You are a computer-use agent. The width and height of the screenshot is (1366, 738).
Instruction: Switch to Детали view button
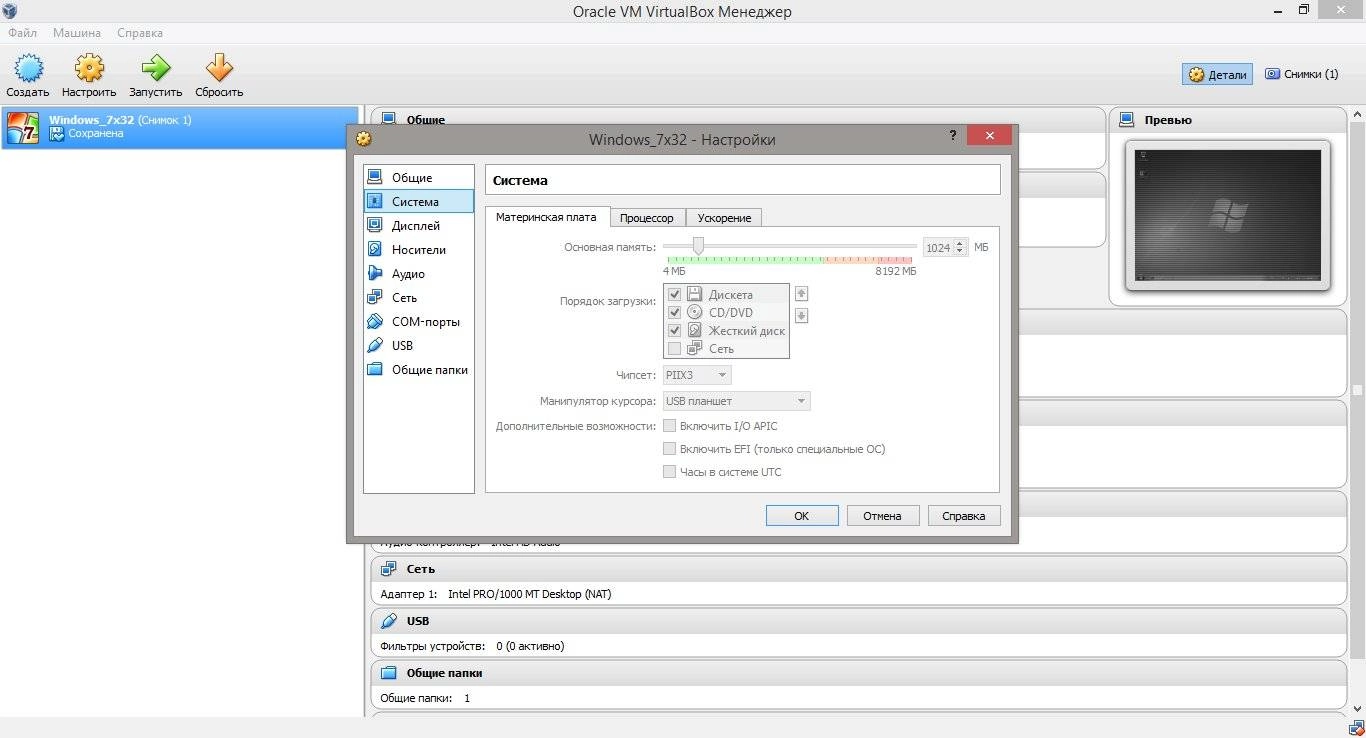coord(1217,75)
